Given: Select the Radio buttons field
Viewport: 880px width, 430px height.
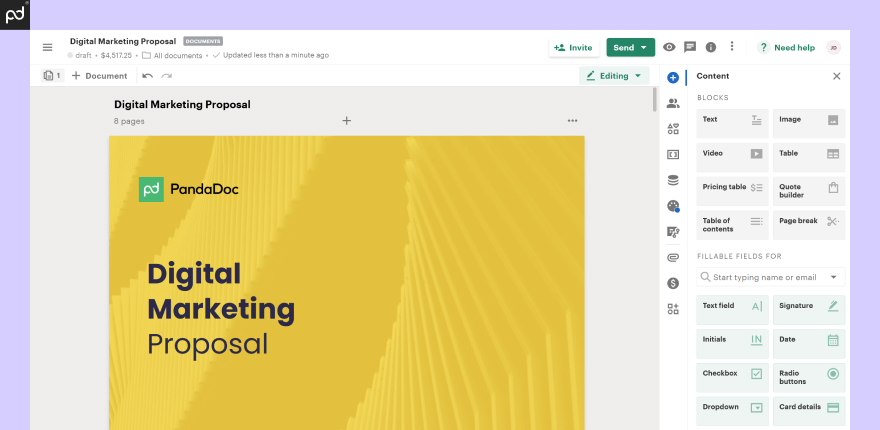Looking at the screenshot, I should tap(809, 377).
